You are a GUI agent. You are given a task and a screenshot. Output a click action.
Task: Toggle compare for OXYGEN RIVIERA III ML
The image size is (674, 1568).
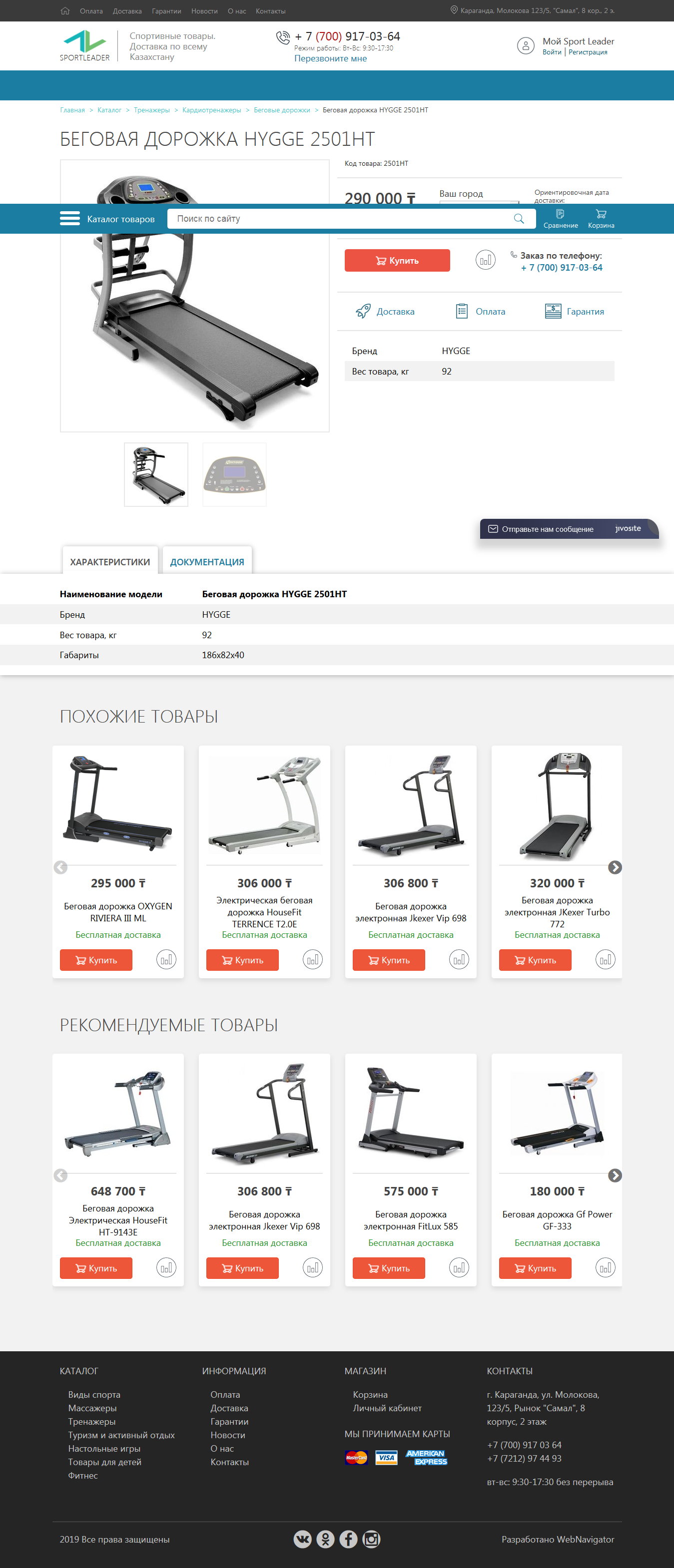tap(166, 959)
